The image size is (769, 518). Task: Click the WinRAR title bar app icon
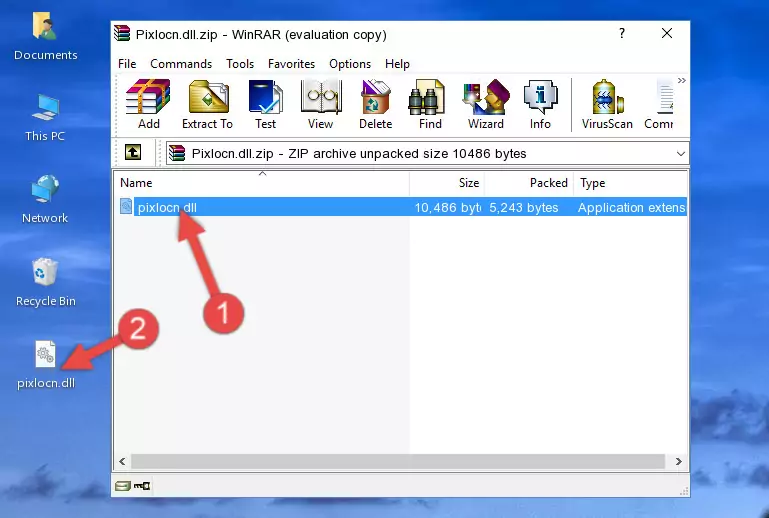pos(122,34)
